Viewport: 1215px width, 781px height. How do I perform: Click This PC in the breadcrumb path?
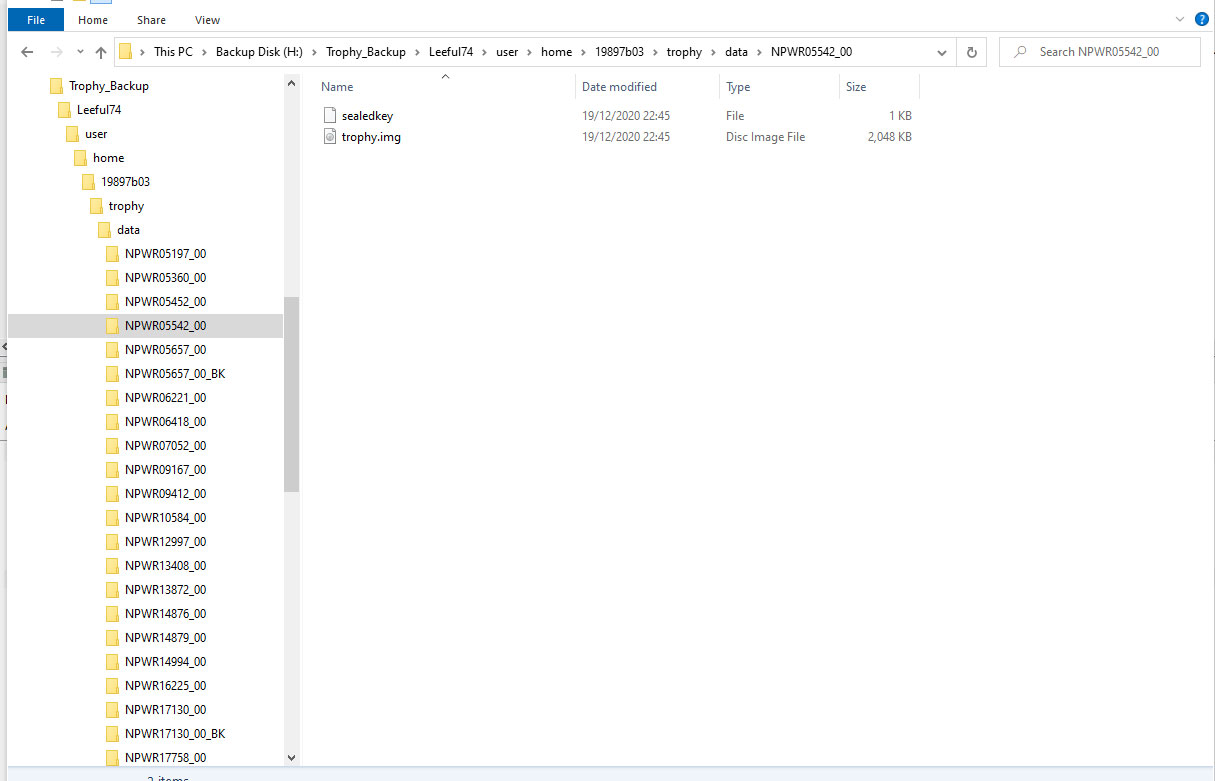pyautogui.click(x=173, y=52)
